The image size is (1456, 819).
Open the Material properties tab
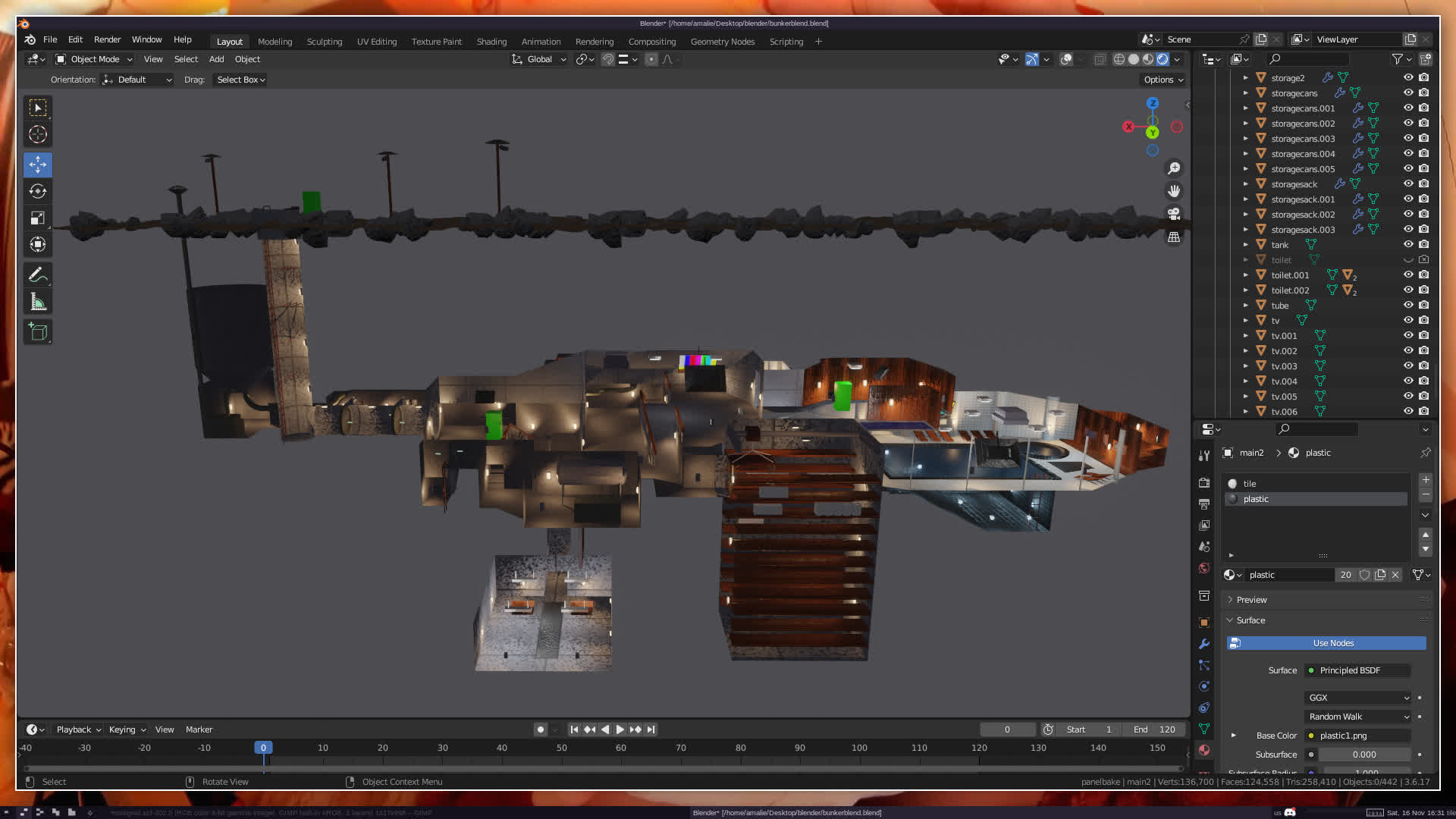point(1204,750)
